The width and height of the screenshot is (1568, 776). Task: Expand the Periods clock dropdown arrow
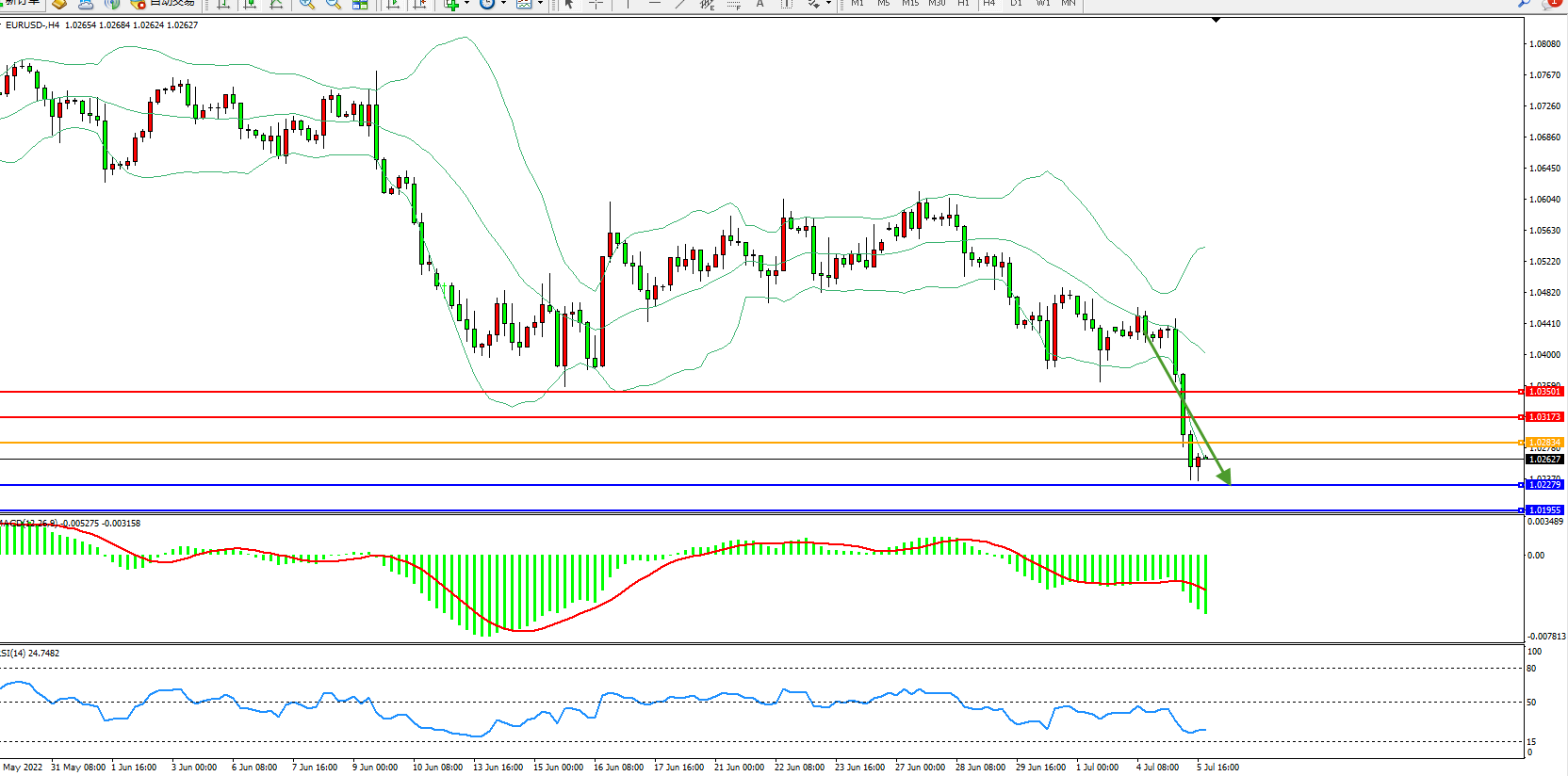tap(503, 4)
